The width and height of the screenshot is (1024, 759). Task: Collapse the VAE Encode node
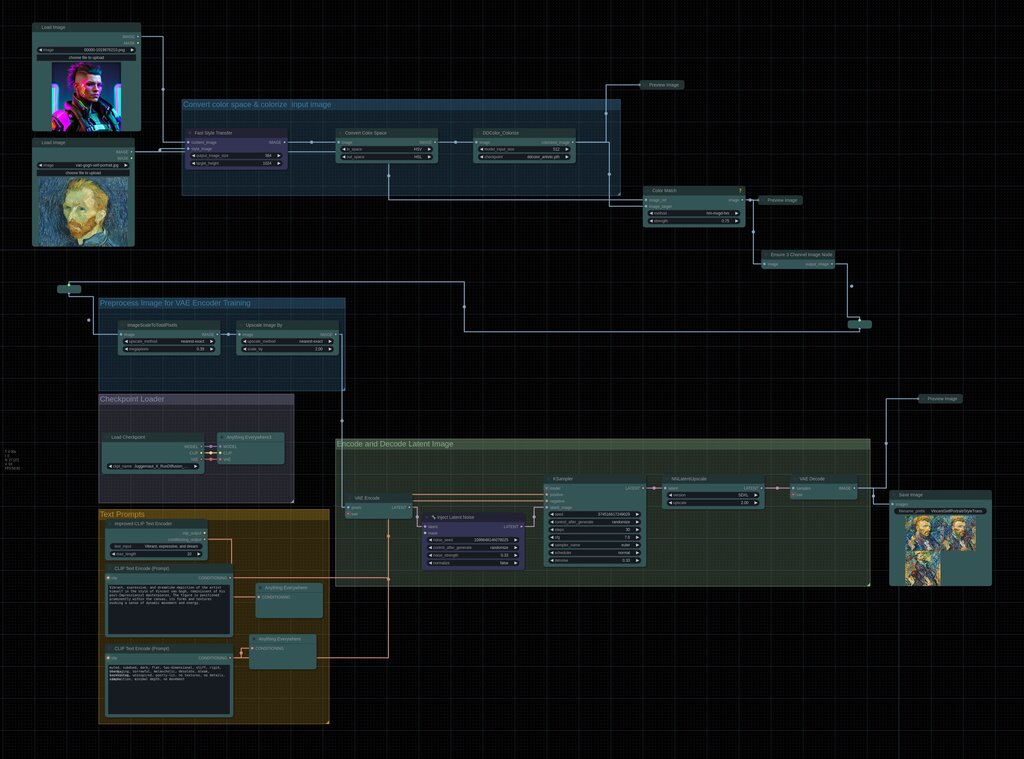tap(349, 498)
